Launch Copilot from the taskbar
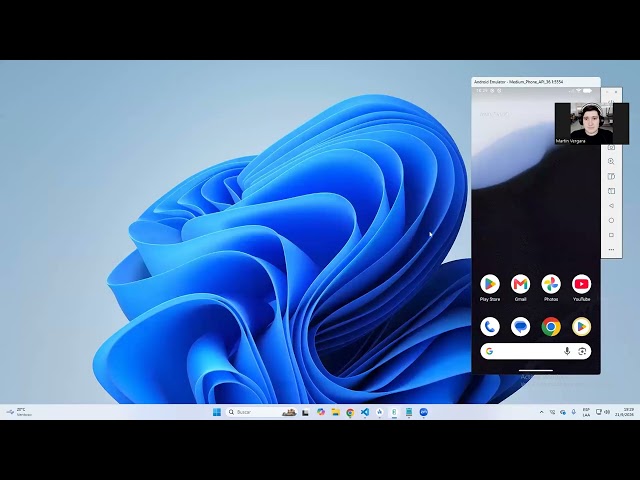 click(x=321, y=412)
